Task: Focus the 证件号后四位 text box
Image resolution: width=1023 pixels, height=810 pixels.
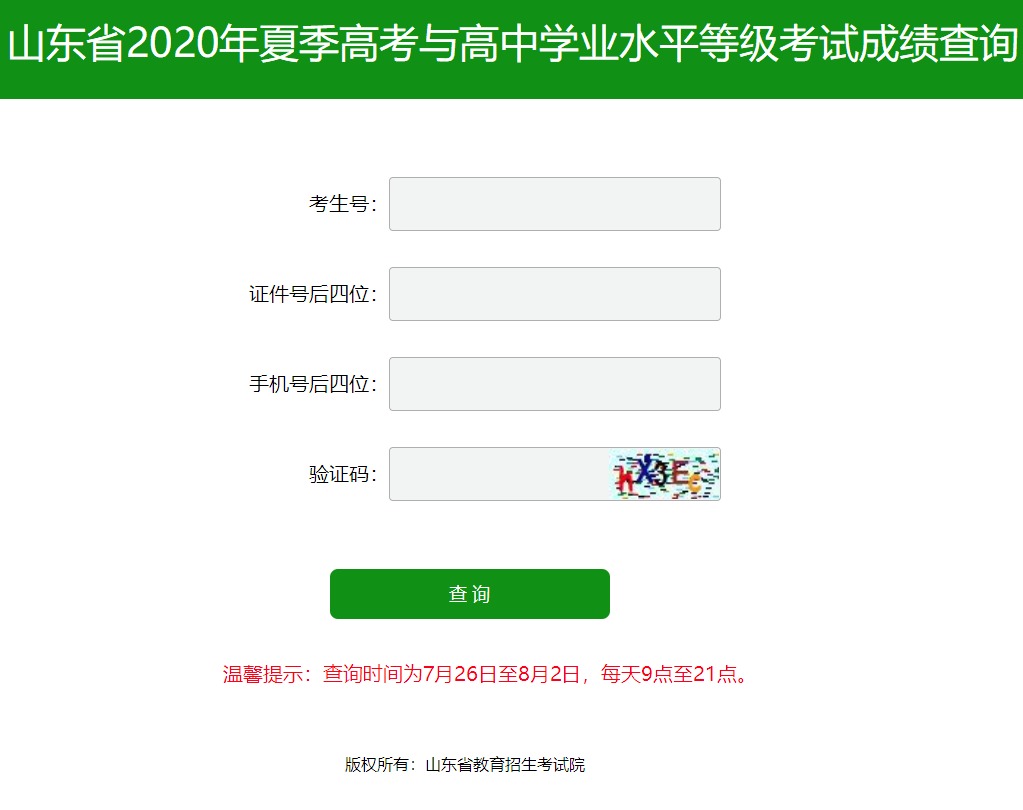Action: coord(554,294)
